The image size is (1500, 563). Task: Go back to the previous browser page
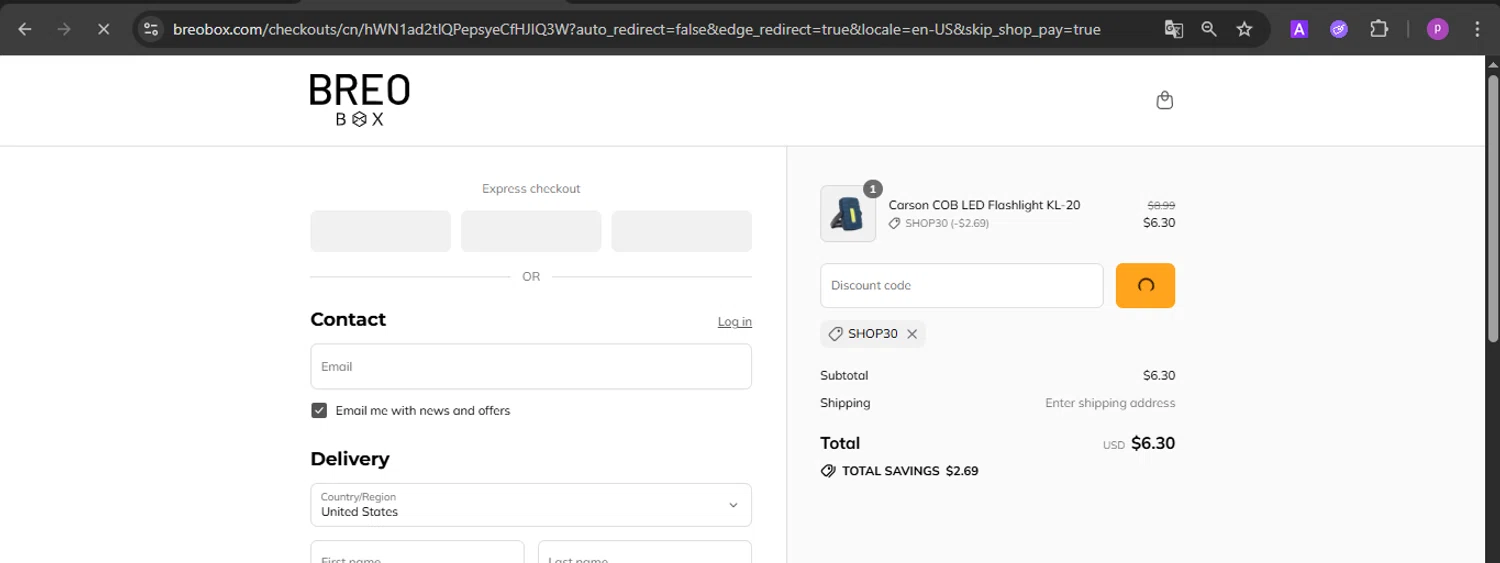25,29
